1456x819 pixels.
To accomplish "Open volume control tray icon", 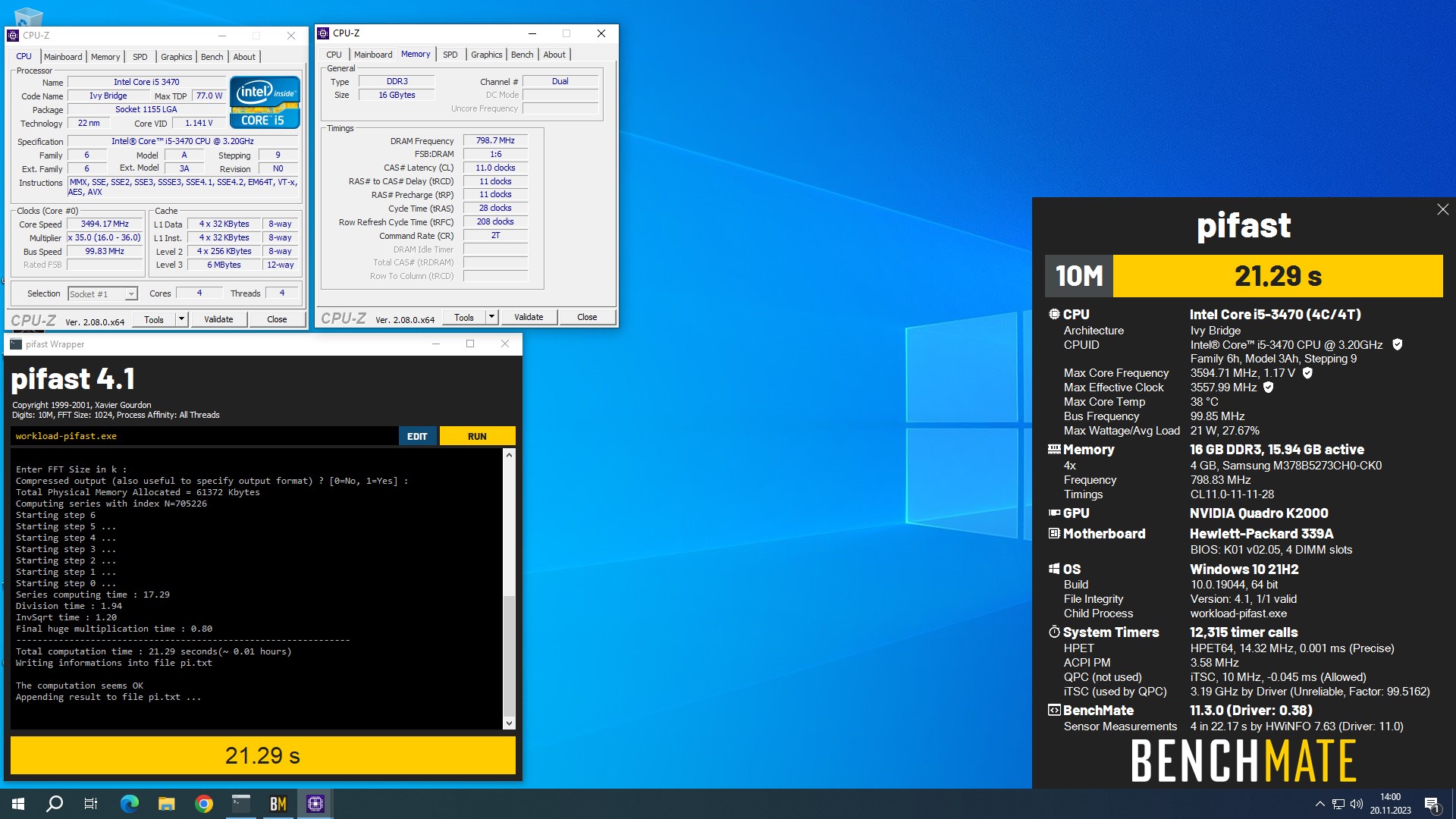I will pyautogui.click(x=1357, y=804).
